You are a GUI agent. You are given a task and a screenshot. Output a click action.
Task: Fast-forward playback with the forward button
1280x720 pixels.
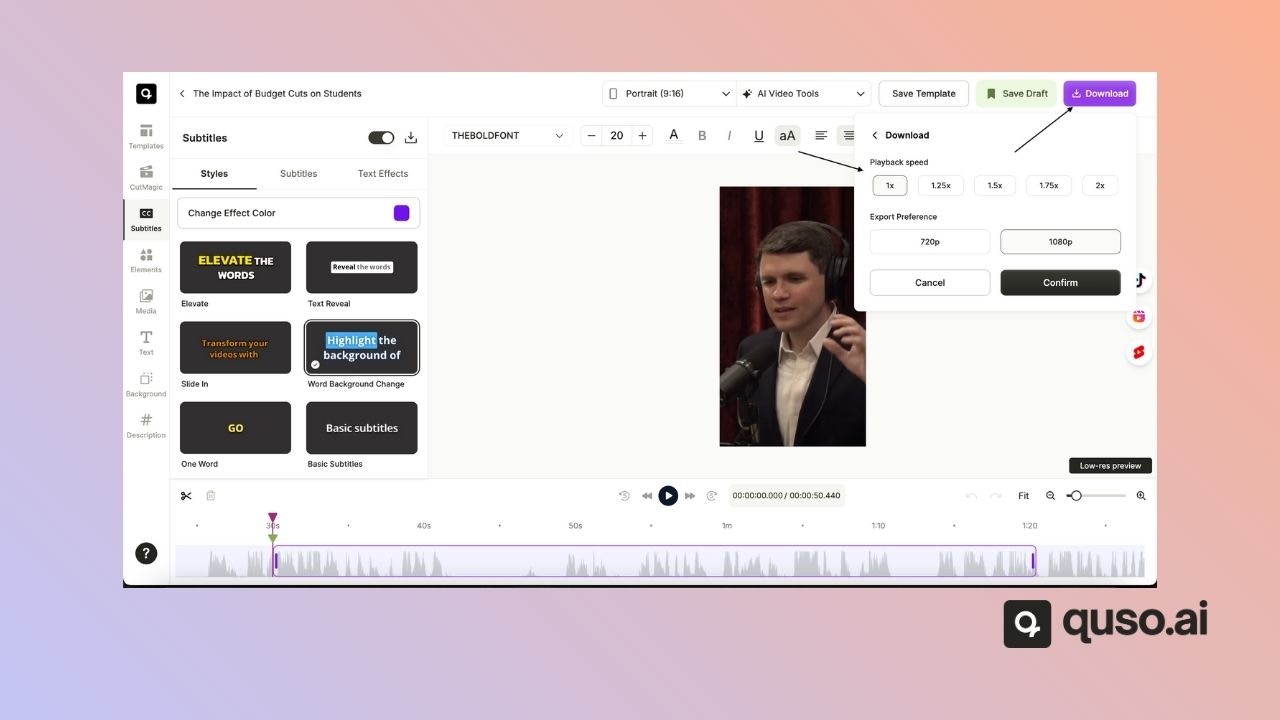pos(690,496)
